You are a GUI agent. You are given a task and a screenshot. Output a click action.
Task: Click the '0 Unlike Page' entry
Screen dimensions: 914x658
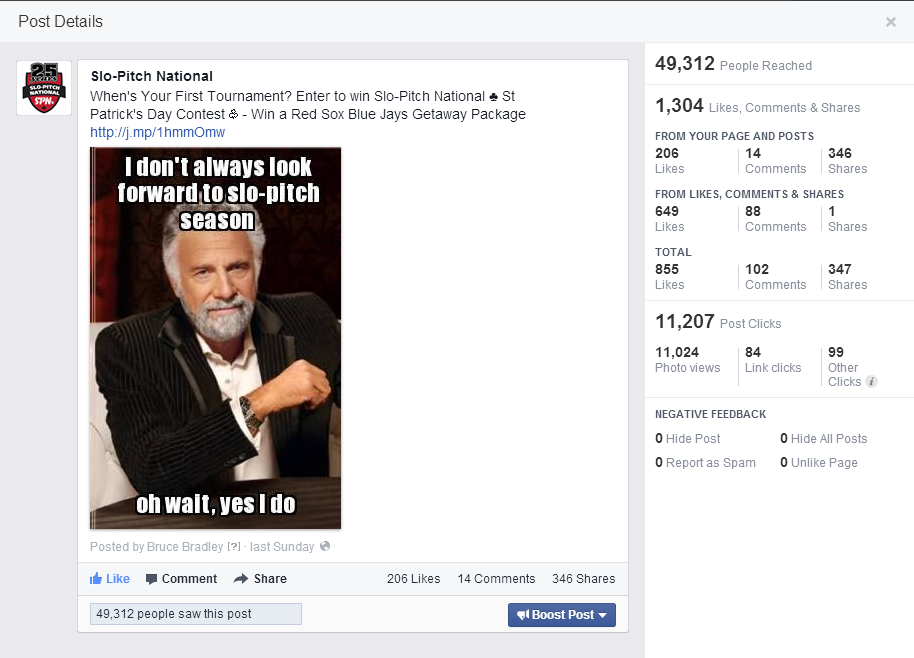(x=819, y=463)
